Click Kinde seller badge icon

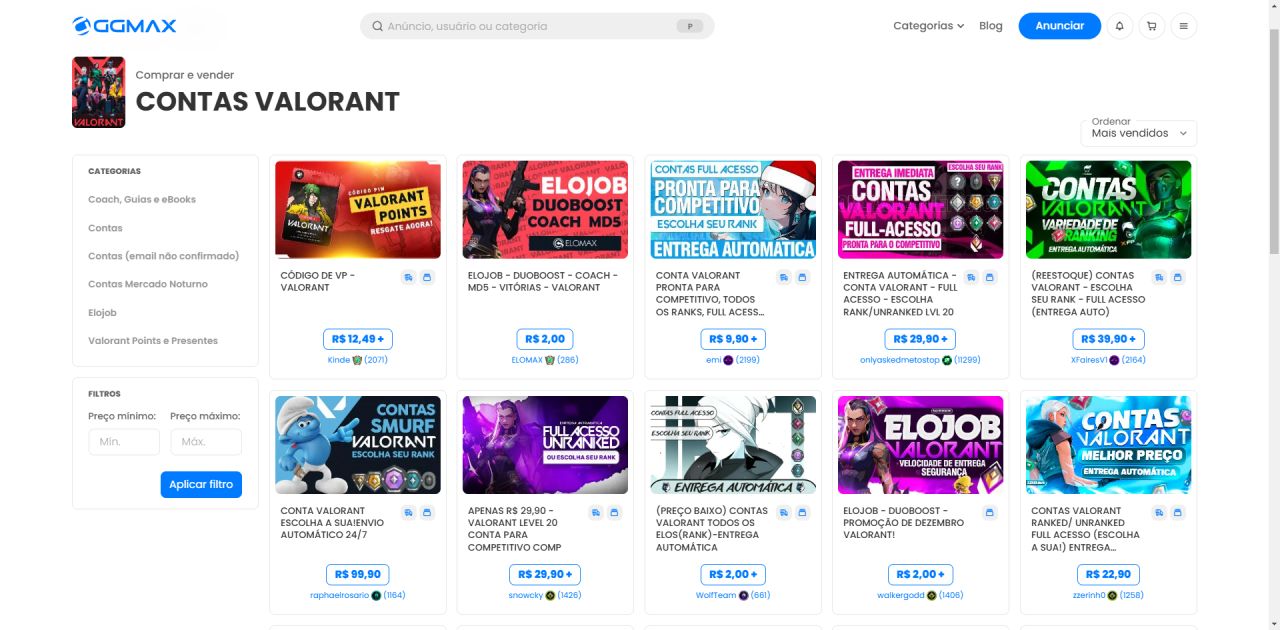click(x=357, y=360)
